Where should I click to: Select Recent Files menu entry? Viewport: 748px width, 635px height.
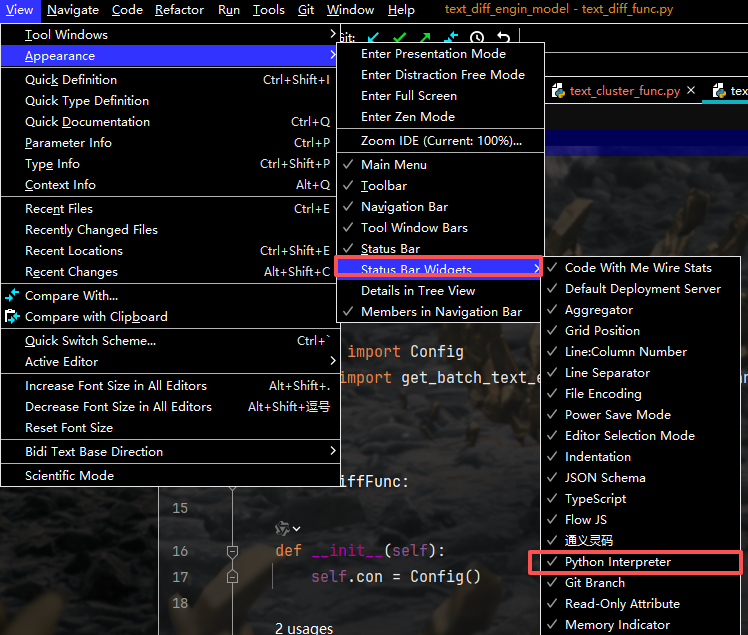click(169, 208)
